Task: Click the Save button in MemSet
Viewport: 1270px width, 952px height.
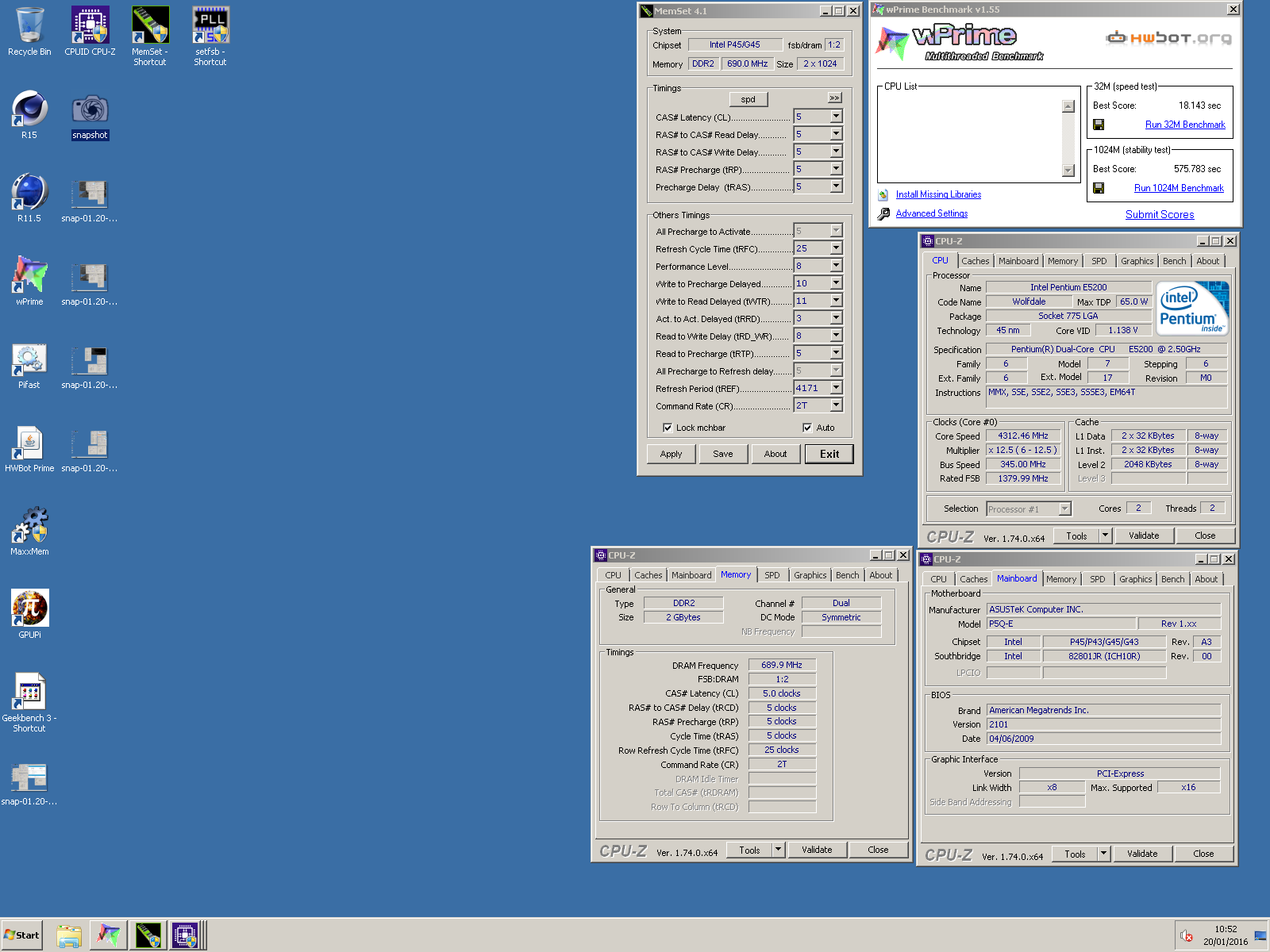Action: click(x=723, y=454)
